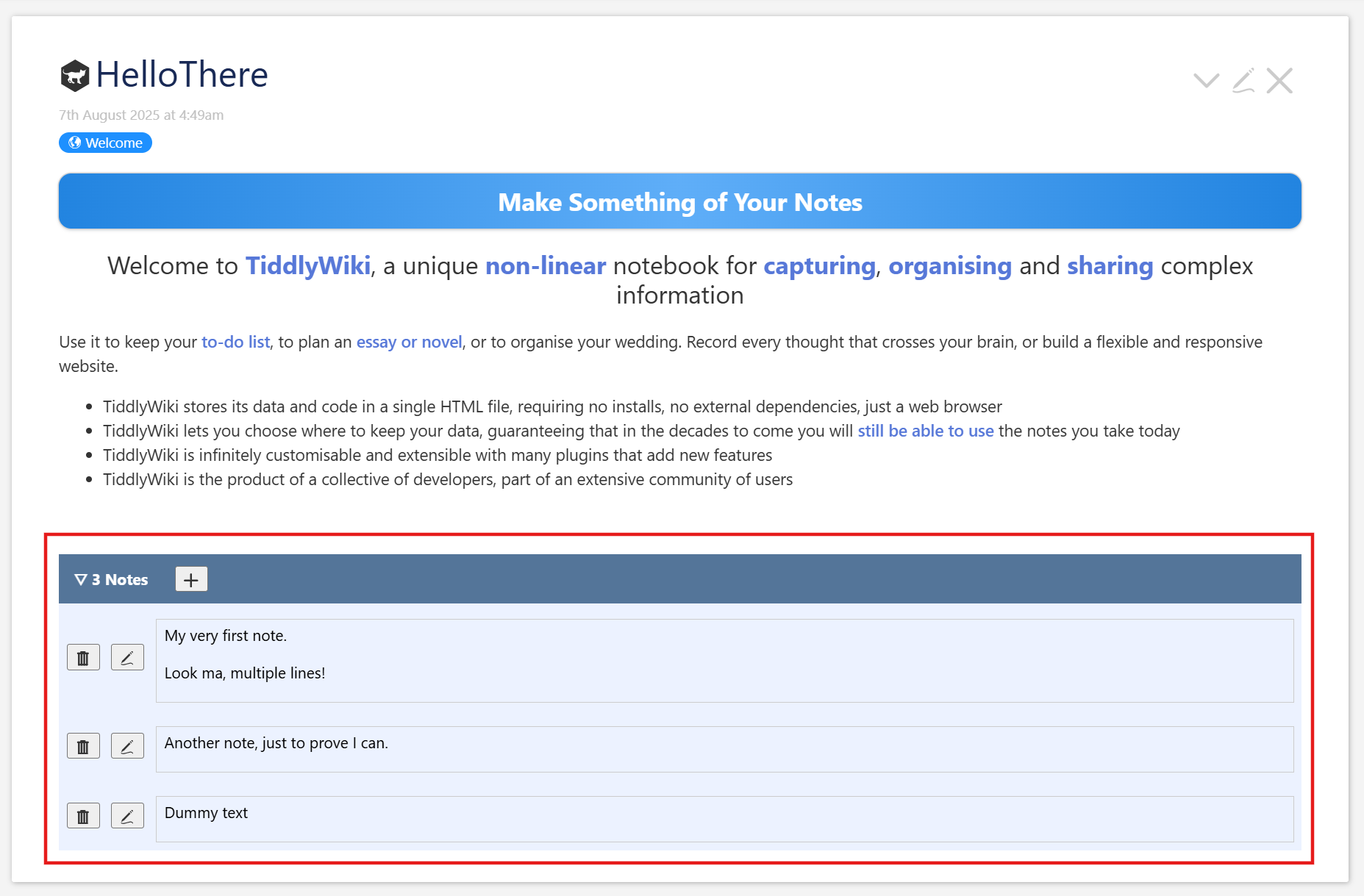Follow the TiddlyWiki link
This screenshot has width=1364, height=896.
308,266
